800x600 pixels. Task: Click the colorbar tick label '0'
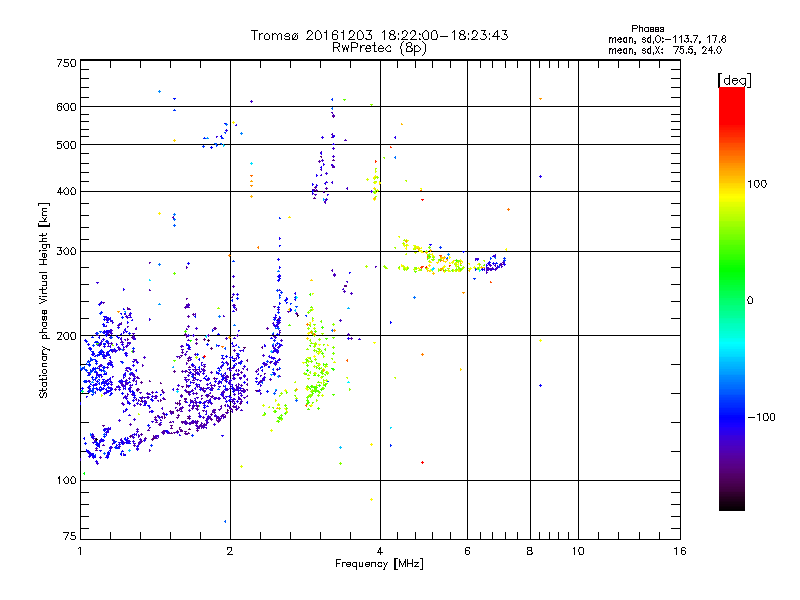(x=750, y=301)
